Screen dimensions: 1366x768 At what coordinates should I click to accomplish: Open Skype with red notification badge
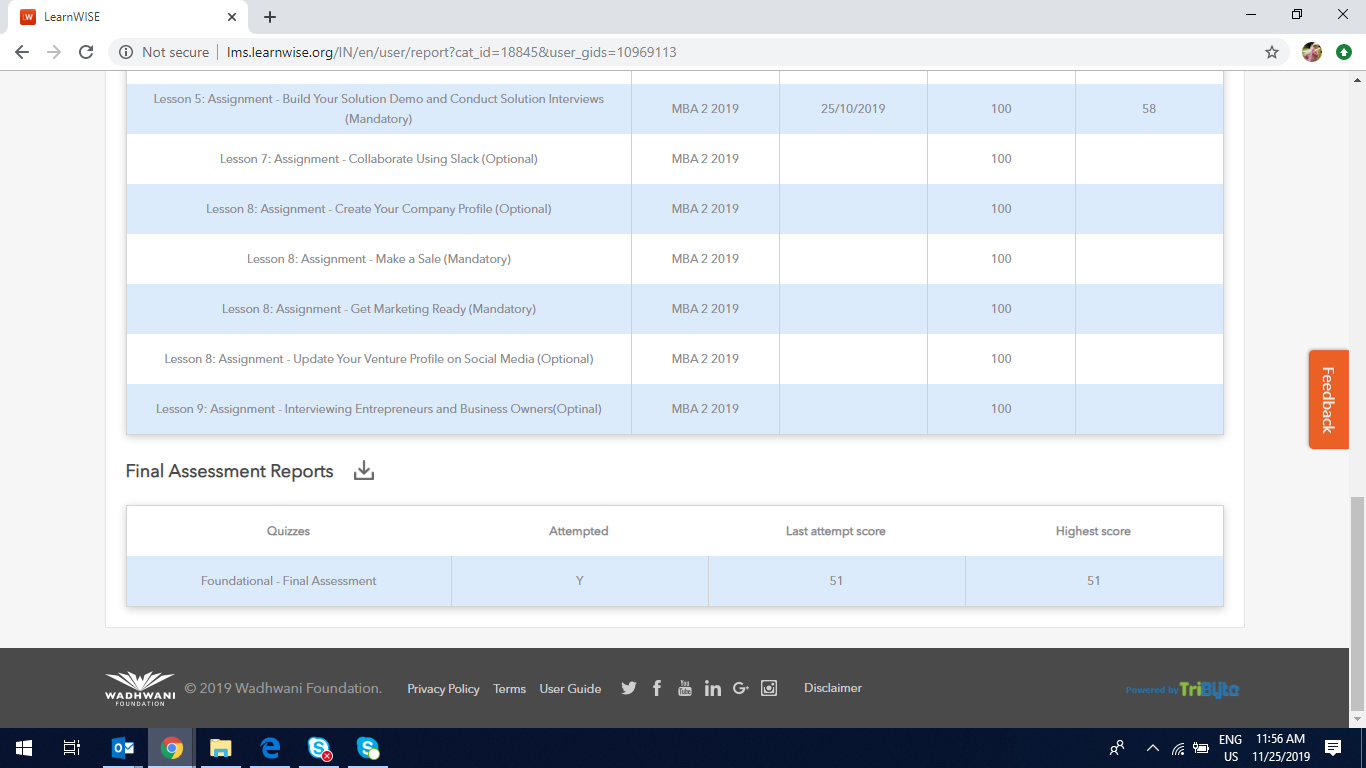pyautogui.click(x=319, y=748)
